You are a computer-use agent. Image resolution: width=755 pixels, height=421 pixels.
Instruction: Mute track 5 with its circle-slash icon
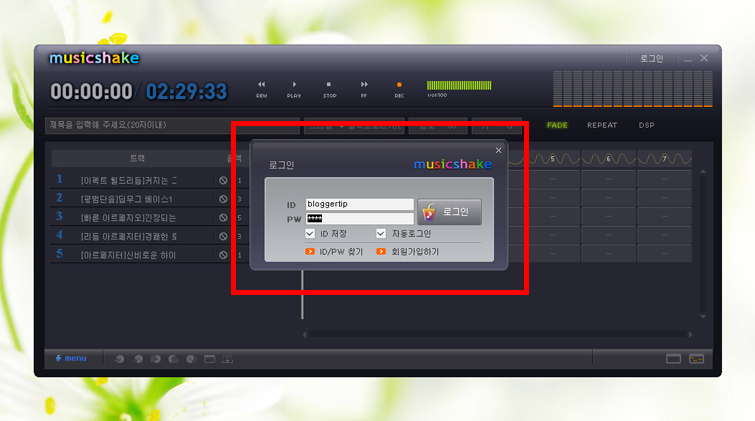[223, 255]
